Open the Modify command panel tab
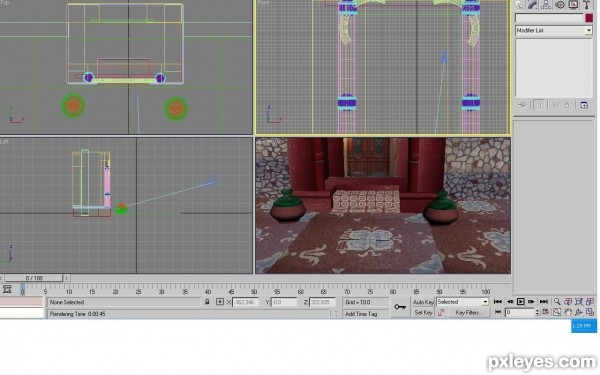This screenshot has width=600, height=375. [533, 4]
